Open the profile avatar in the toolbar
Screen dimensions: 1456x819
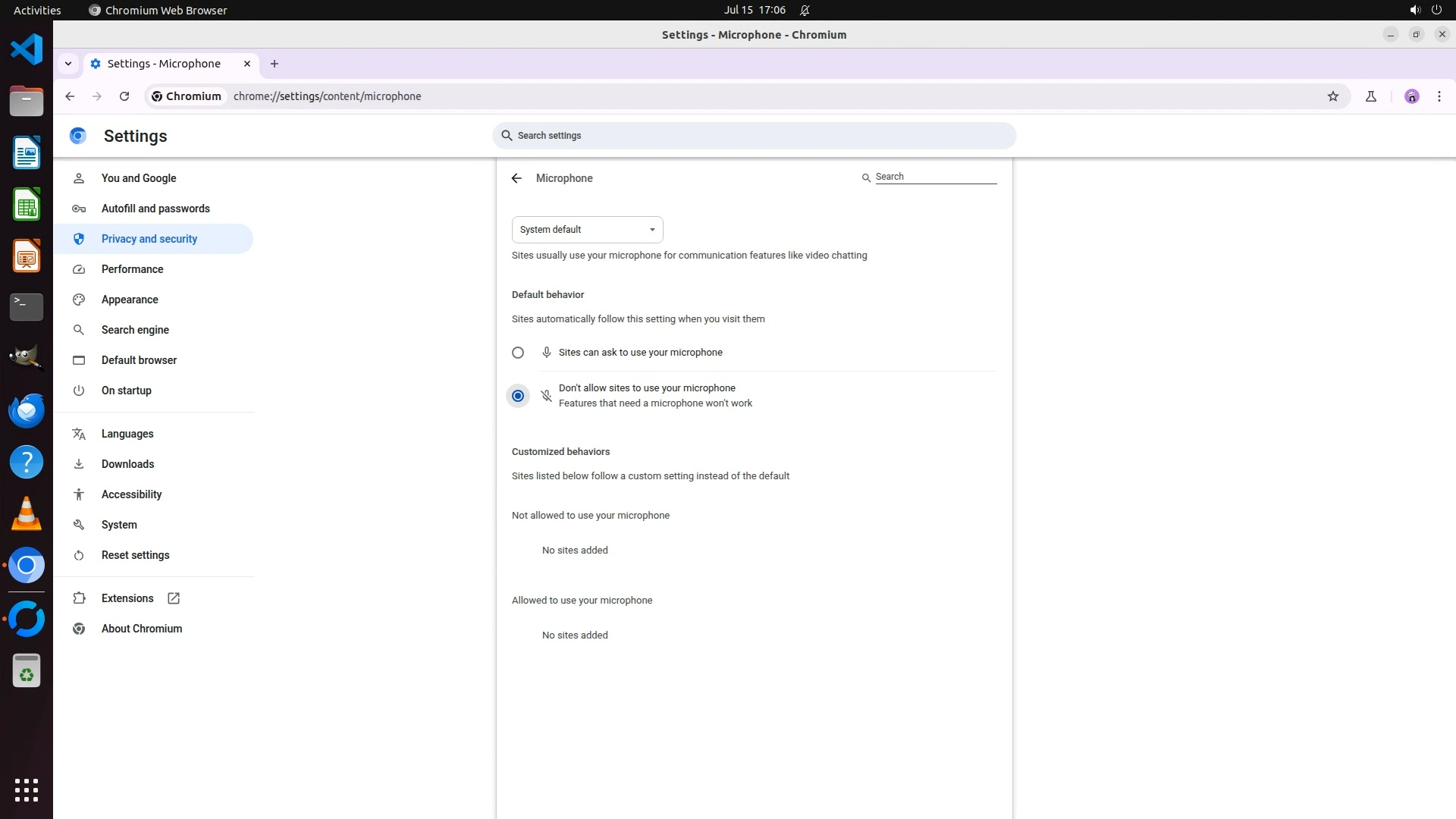1411,96
